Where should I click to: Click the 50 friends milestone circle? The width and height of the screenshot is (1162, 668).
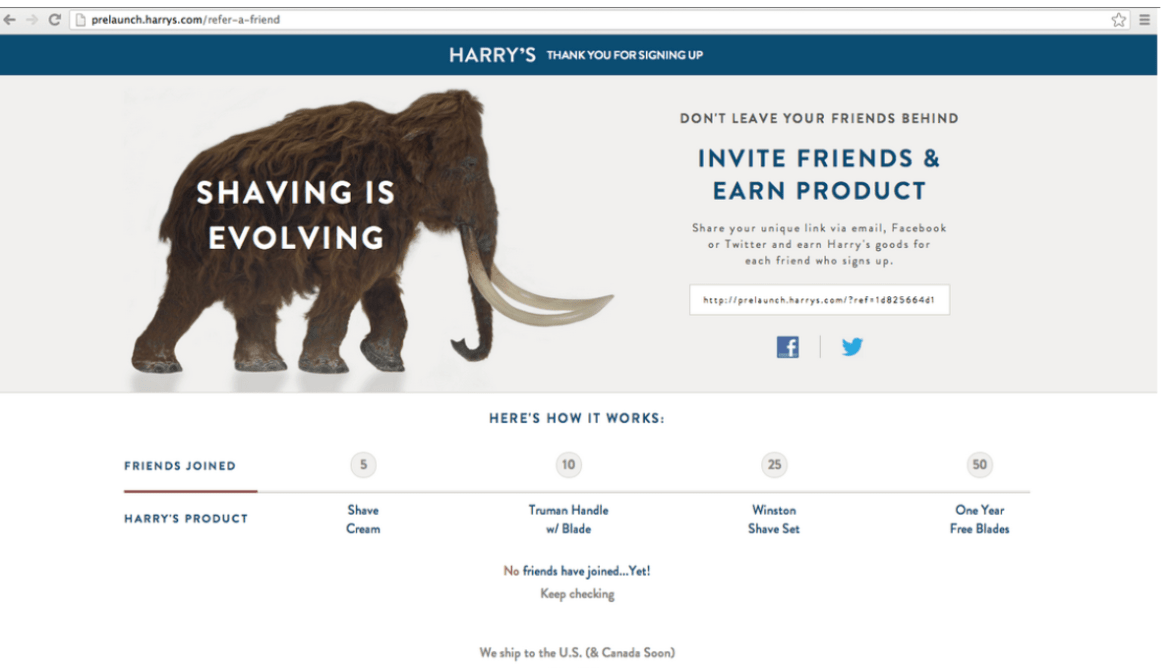(x=980, y=465)
